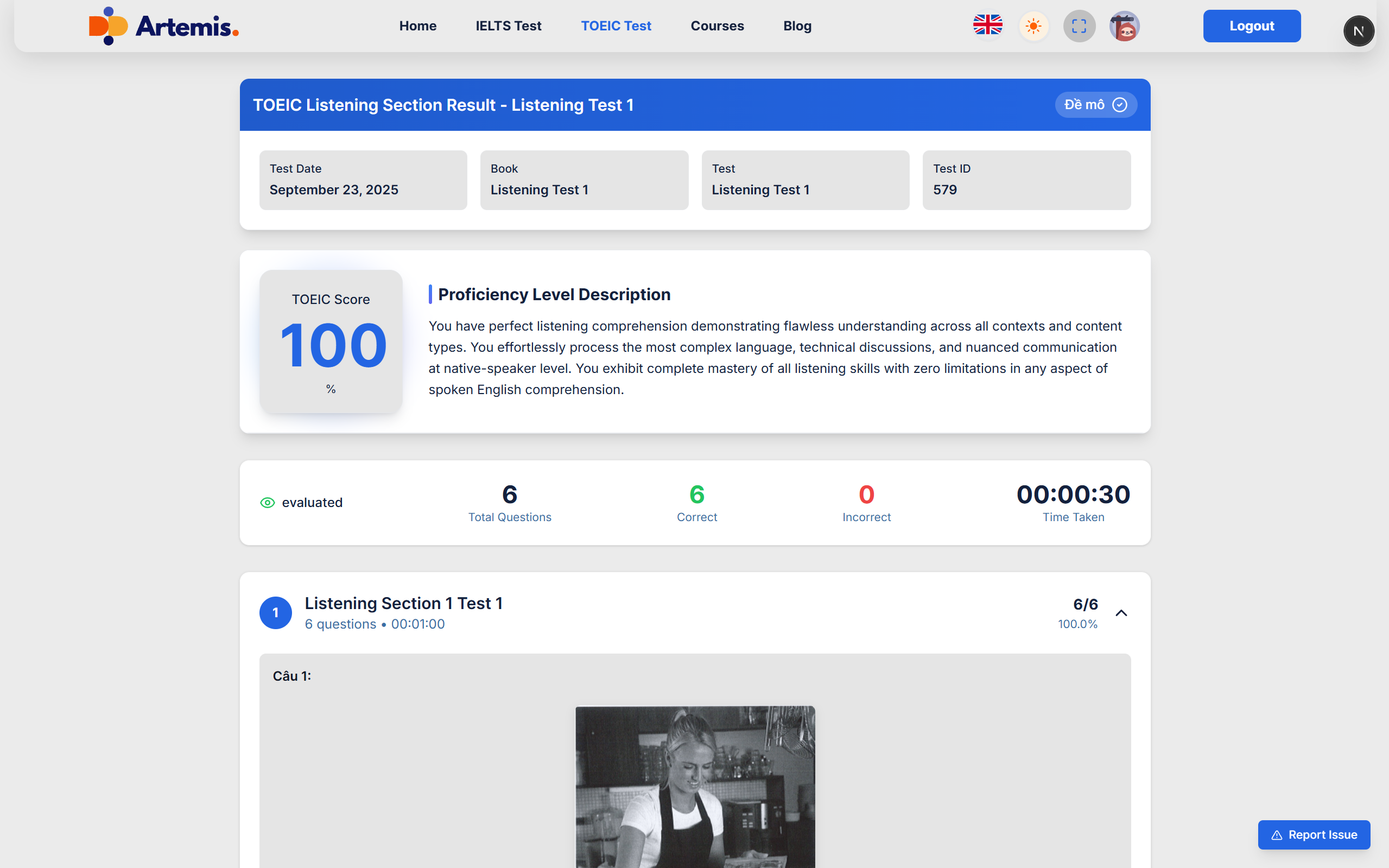Click Listening Section 1 Test 1 header

click(x=403, y=603)
